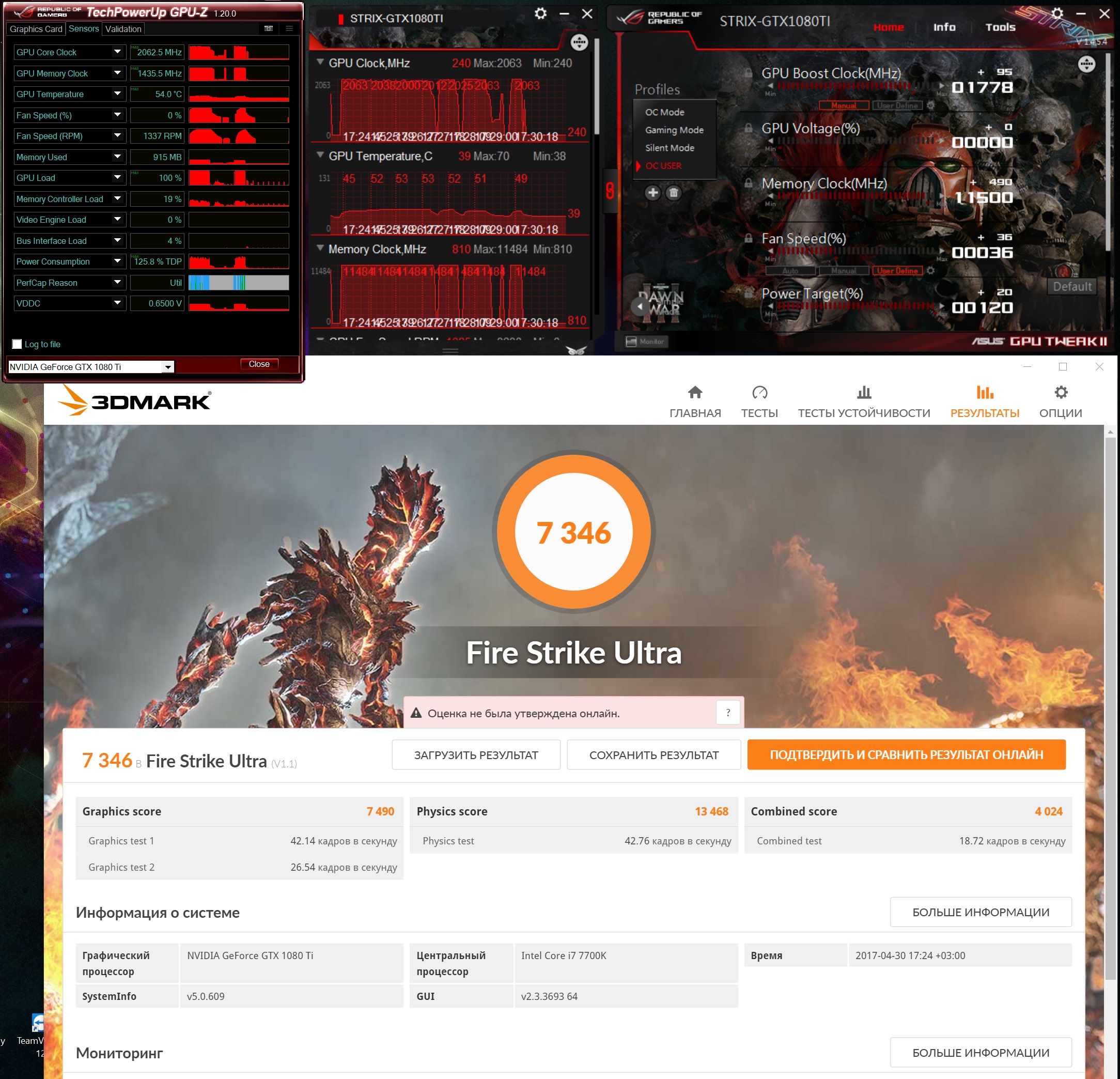The height and width of the screenshot is (1079, 1120).
Task: Select the Gaming Mode profile
Action: pyautogui.click(x=674, y=130)
